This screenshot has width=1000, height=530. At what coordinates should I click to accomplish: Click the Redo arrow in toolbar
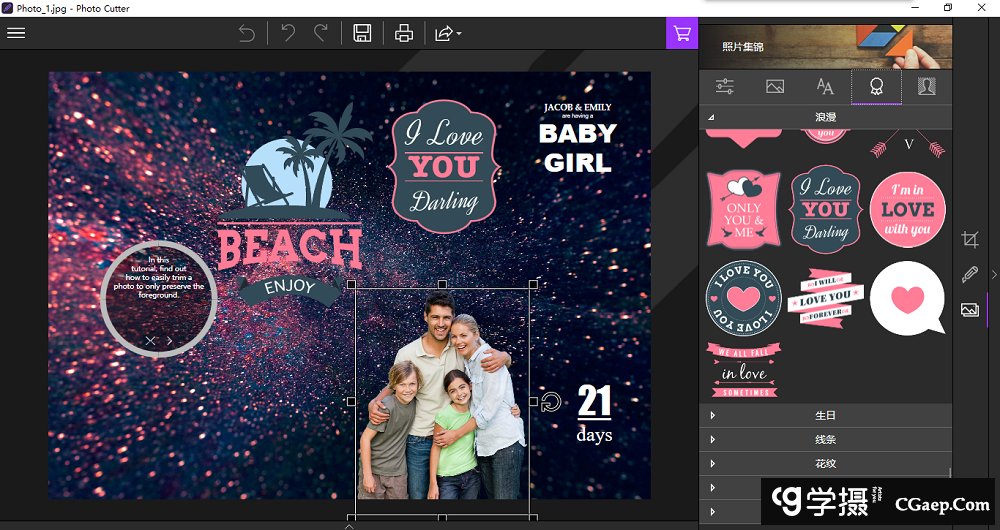click(321, 33)
